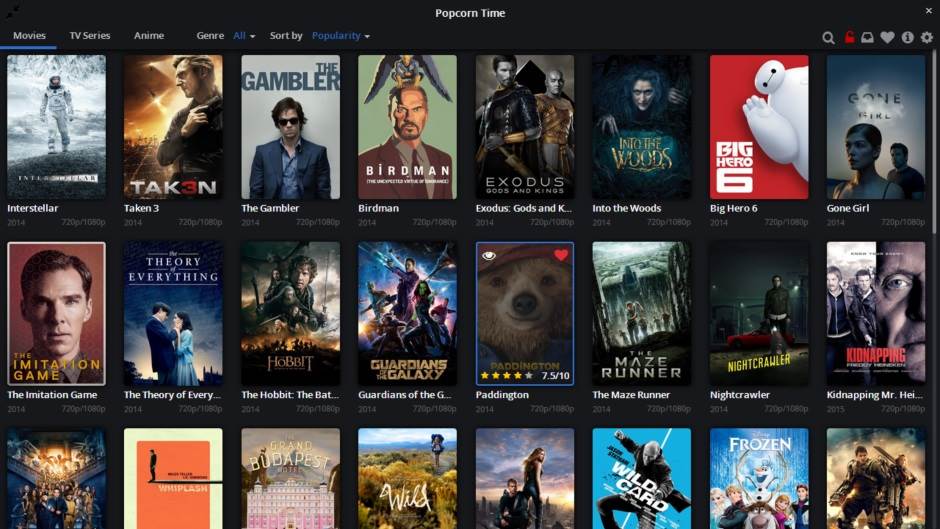Toggle watched eye icon on Paddington poster
Viewport: 940px width, 529px height.
[x=489, y=256]
